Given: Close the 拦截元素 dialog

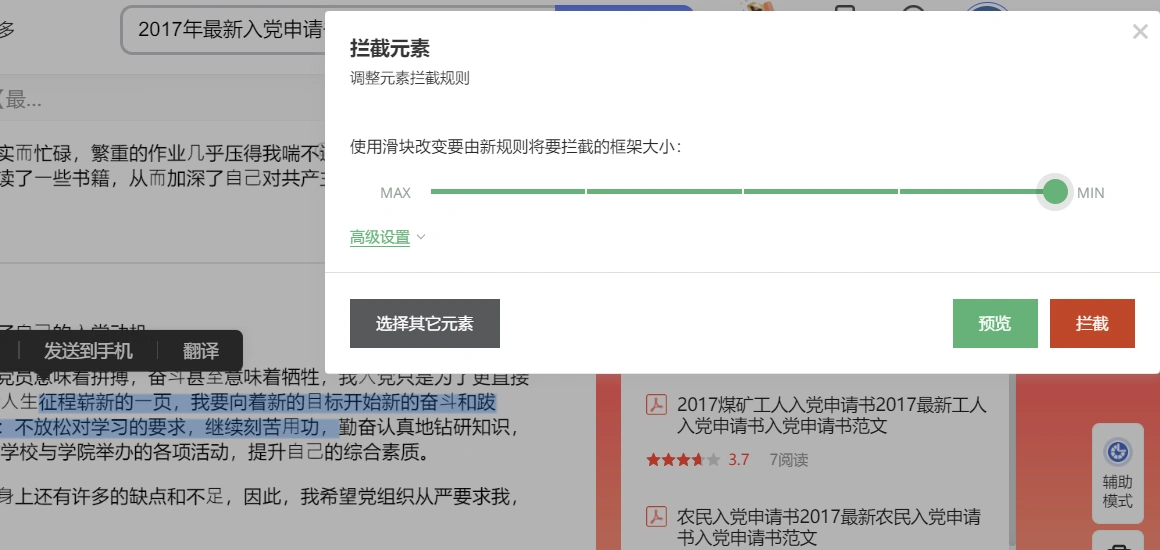Looking at the screenshot, I should coord(1140,32).
